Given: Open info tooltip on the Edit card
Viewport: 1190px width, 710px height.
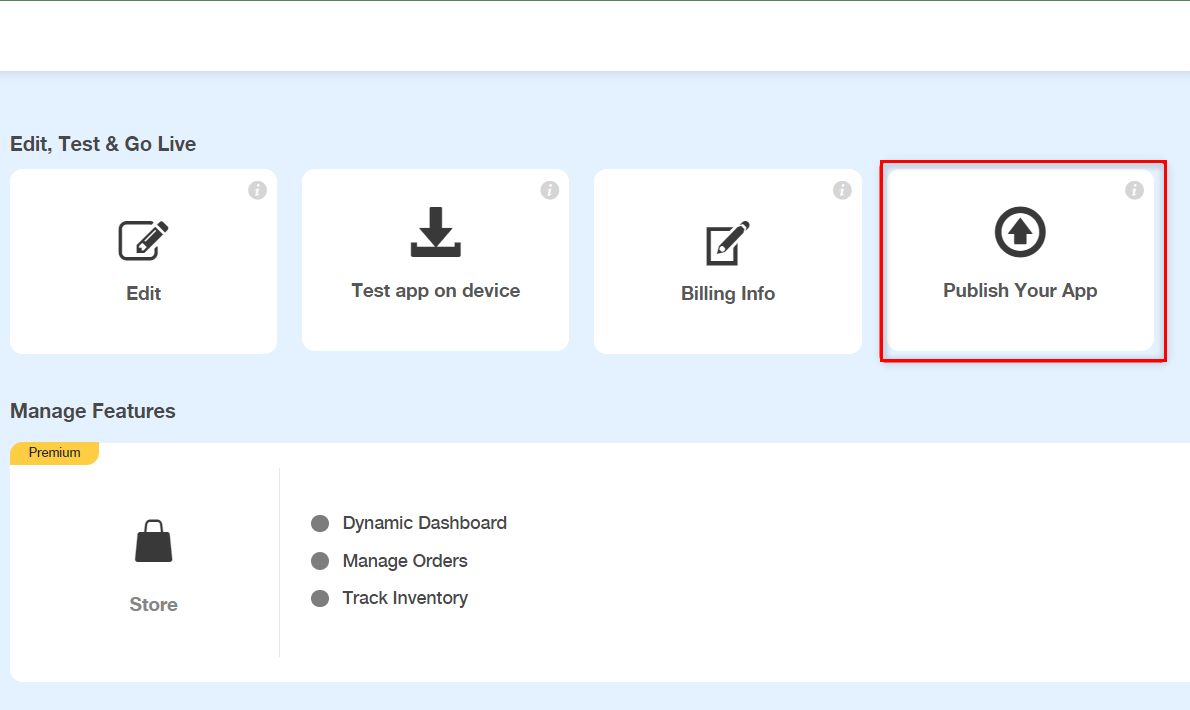Looking at the screenshot, I should (257, 189).
